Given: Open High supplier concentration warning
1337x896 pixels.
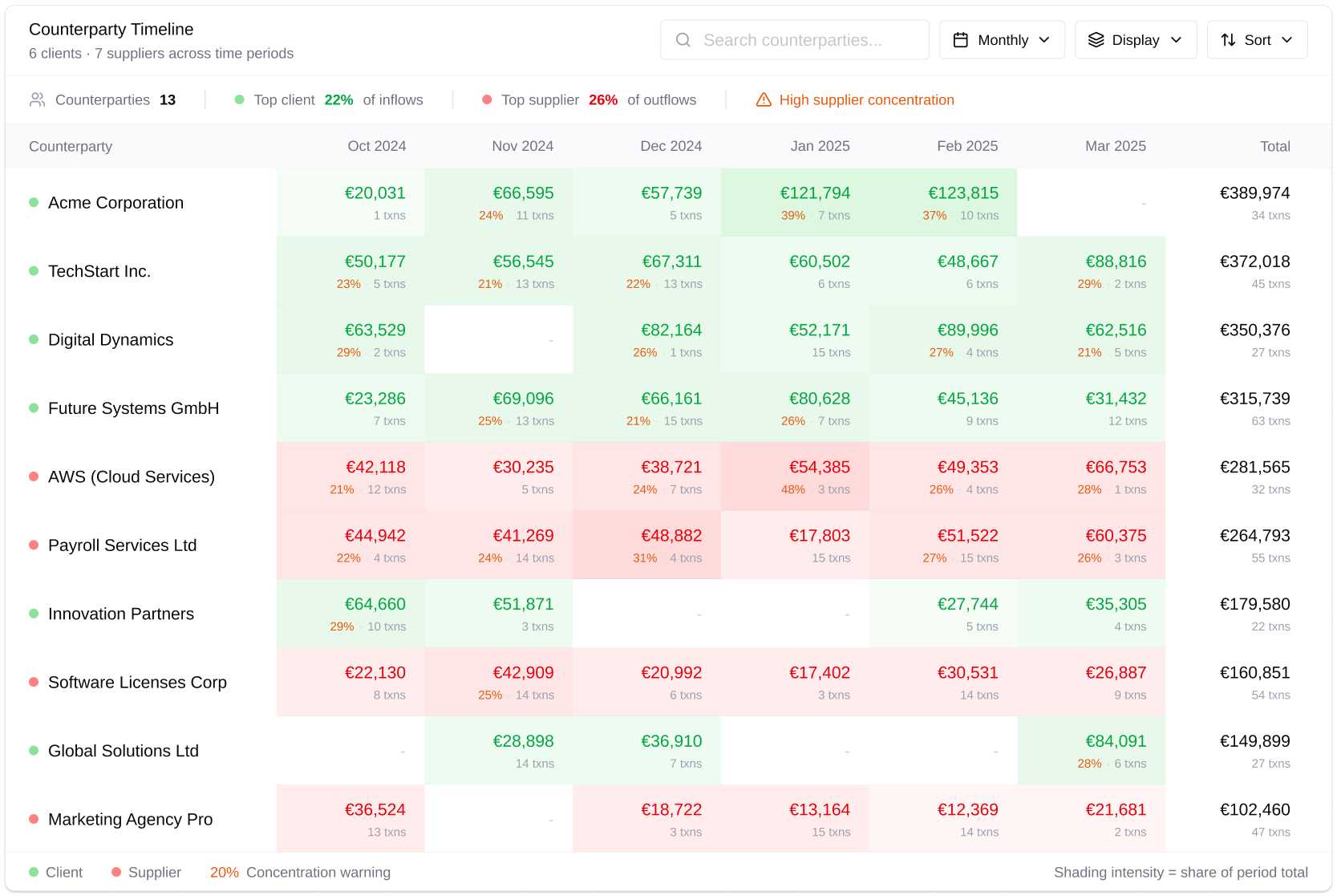Looking at the screenshot, I should pyautogui.click(x=855, y=99).
